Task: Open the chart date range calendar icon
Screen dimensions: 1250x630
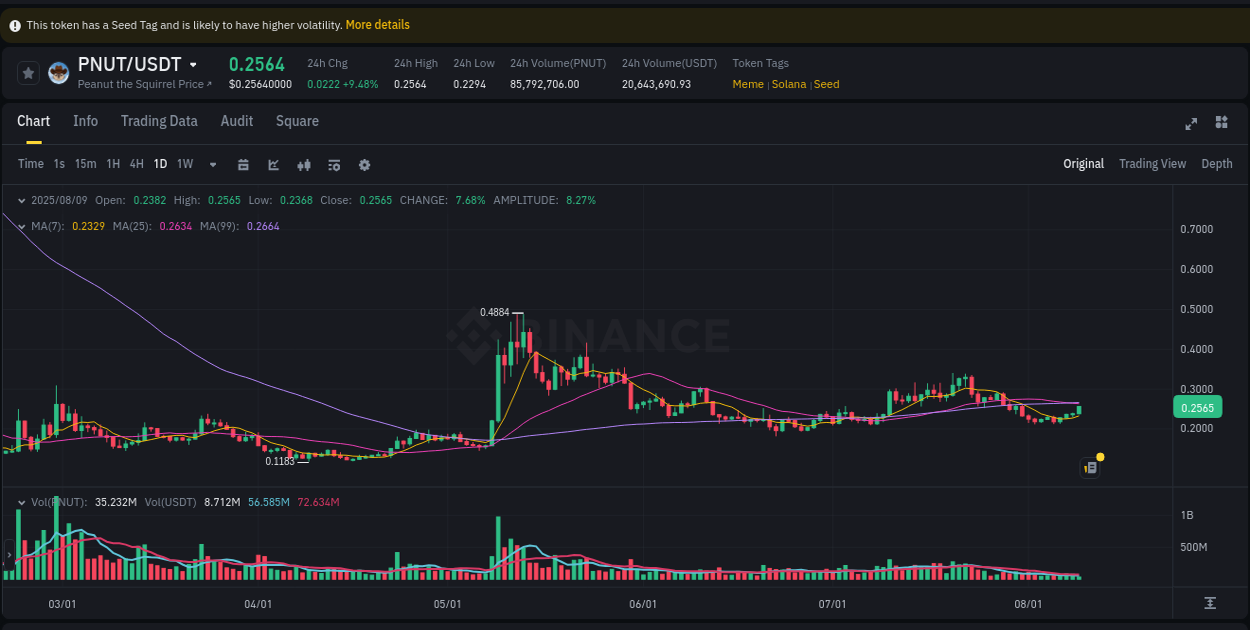Action: coord(243,164)
